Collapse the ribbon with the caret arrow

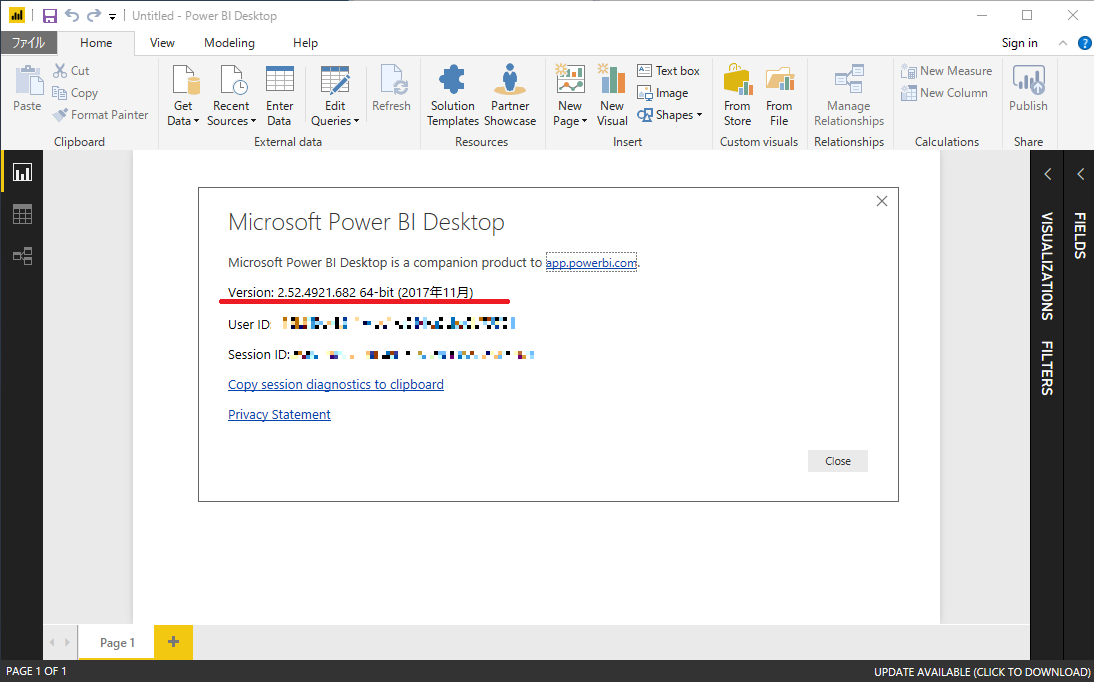tap(1063, 43)
